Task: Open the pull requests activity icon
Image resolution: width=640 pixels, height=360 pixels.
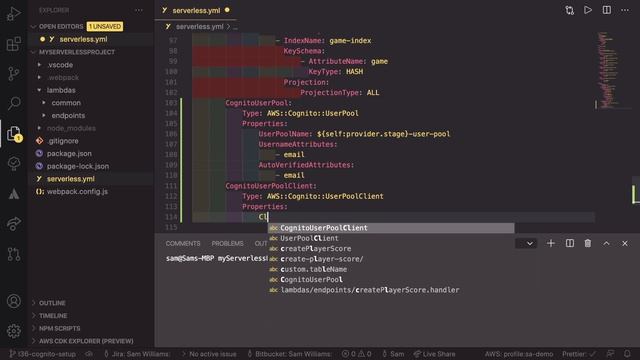Action: click(14, 254)
